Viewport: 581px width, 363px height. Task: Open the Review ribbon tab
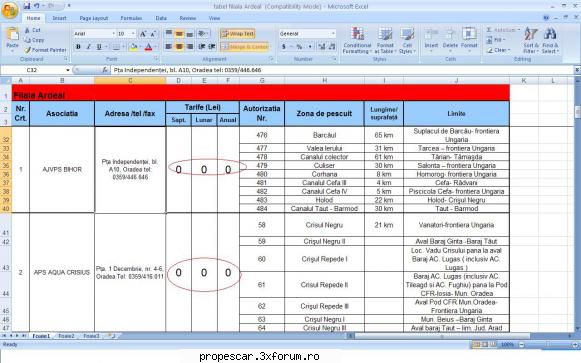188,18
